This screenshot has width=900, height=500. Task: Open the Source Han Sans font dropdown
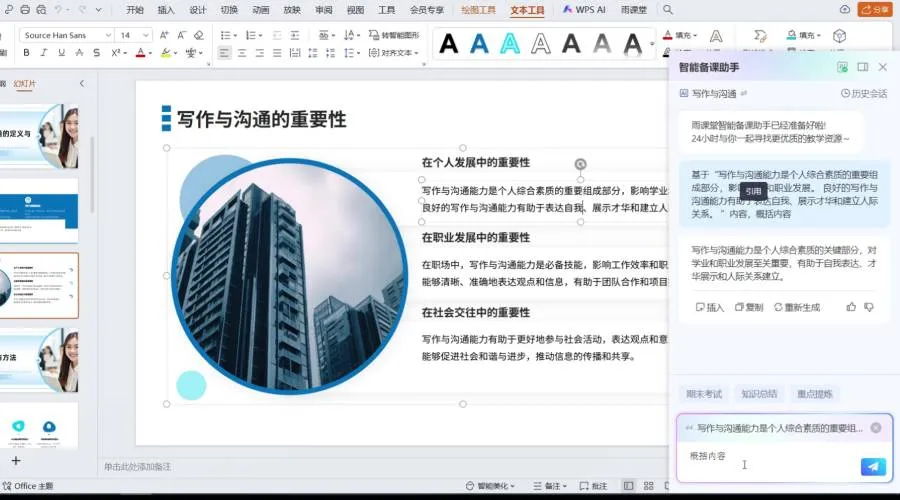108,35
